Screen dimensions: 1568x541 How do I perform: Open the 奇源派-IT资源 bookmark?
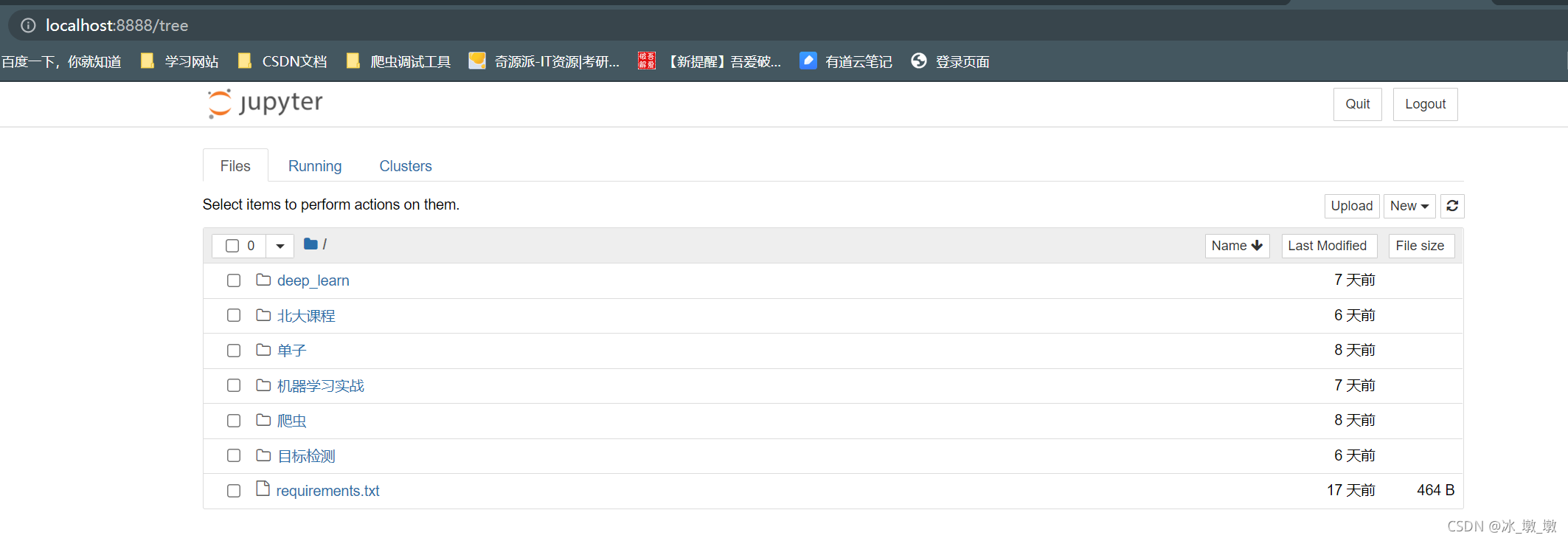pyautogui.click(x=544, y=61)
